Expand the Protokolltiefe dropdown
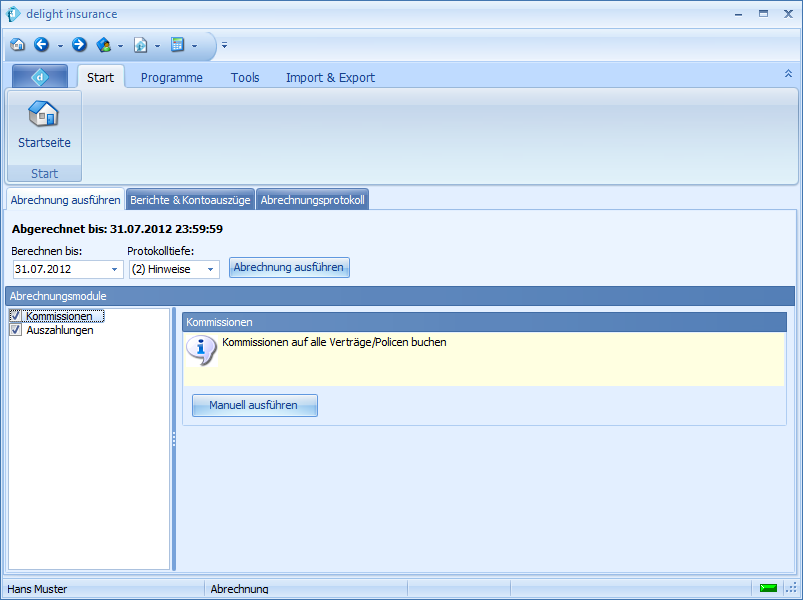 tap(211, 269)
